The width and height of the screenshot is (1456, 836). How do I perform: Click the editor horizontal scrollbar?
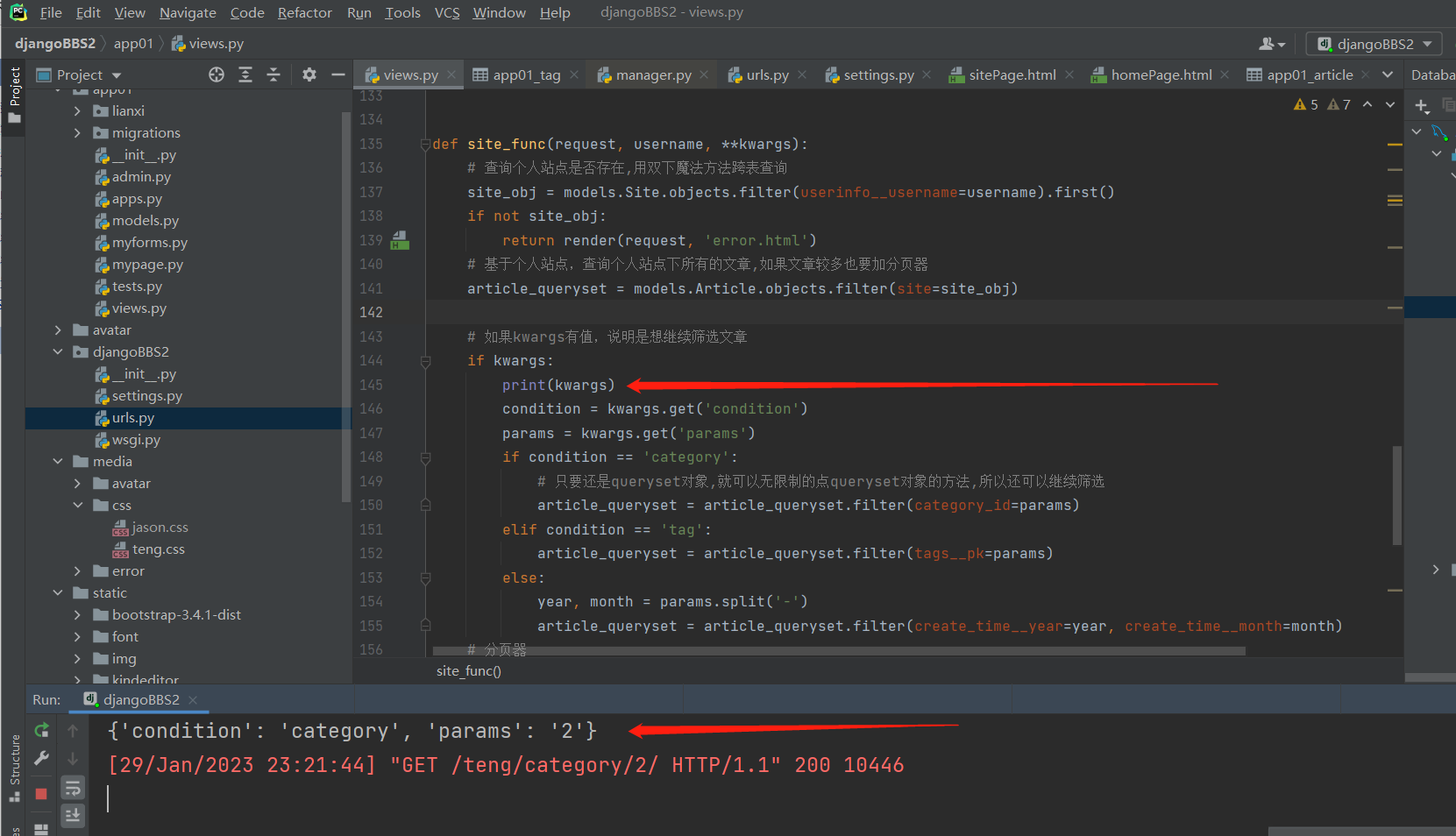[839, 651]
